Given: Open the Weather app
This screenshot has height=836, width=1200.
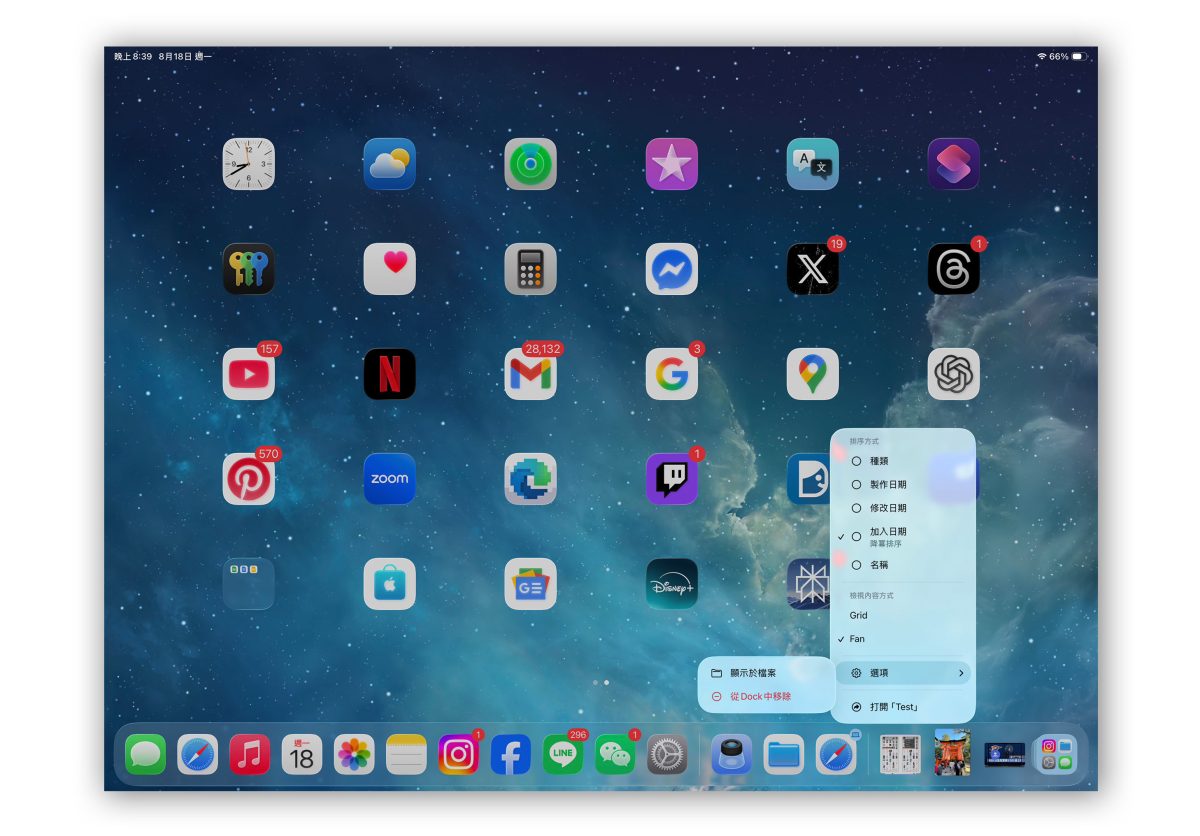Looking at the screenshot, I should coord(389,164).
